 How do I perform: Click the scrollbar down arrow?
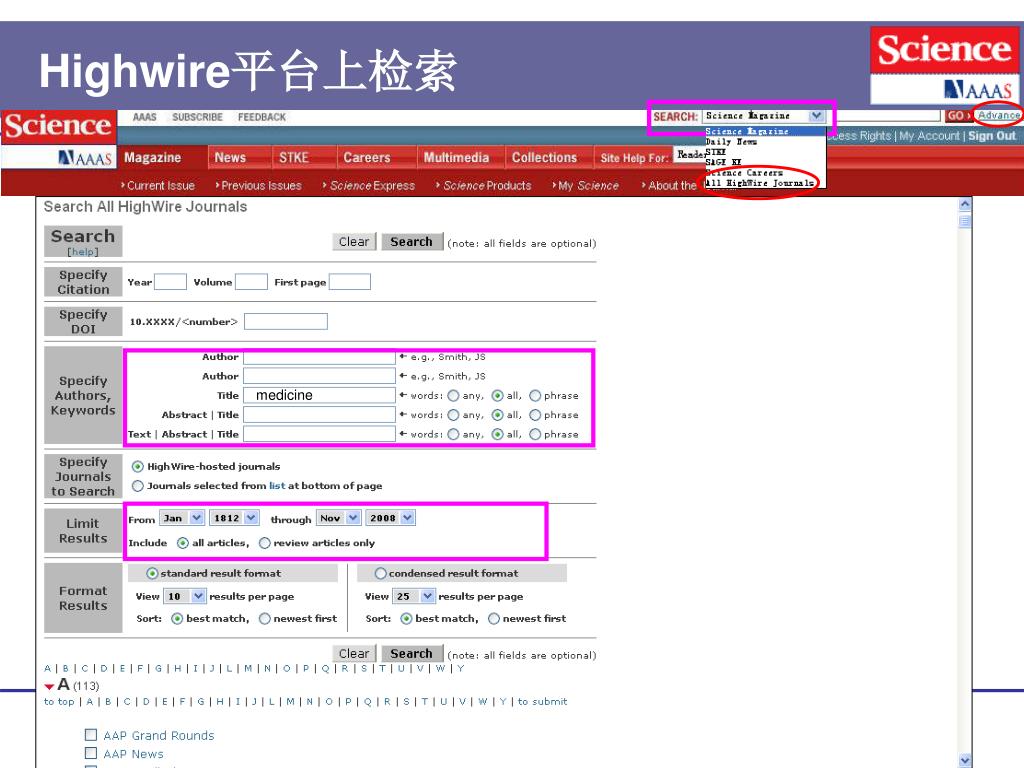(x=965, y=761)
